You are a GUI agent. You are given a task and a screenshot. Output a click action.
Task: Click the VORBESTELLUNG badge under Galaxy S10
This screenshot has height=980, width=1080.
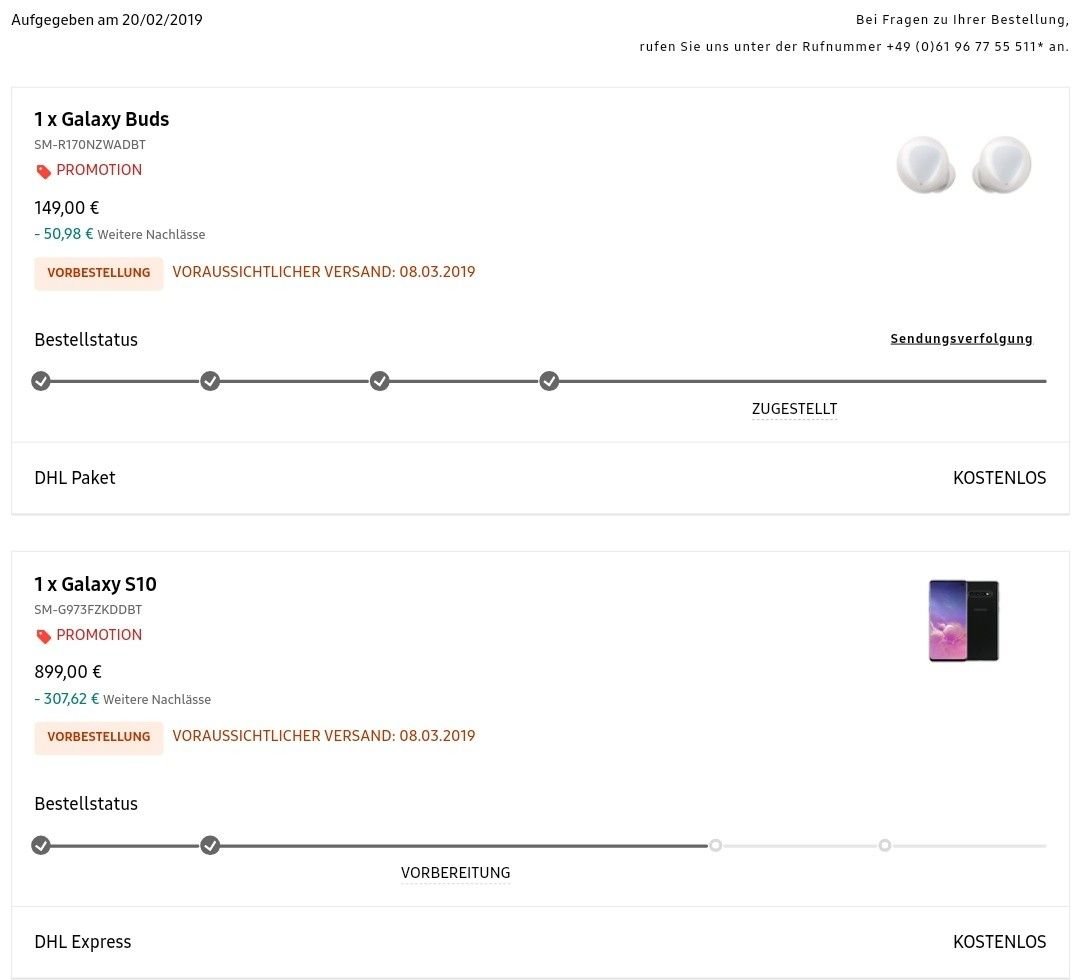point(98,737)
